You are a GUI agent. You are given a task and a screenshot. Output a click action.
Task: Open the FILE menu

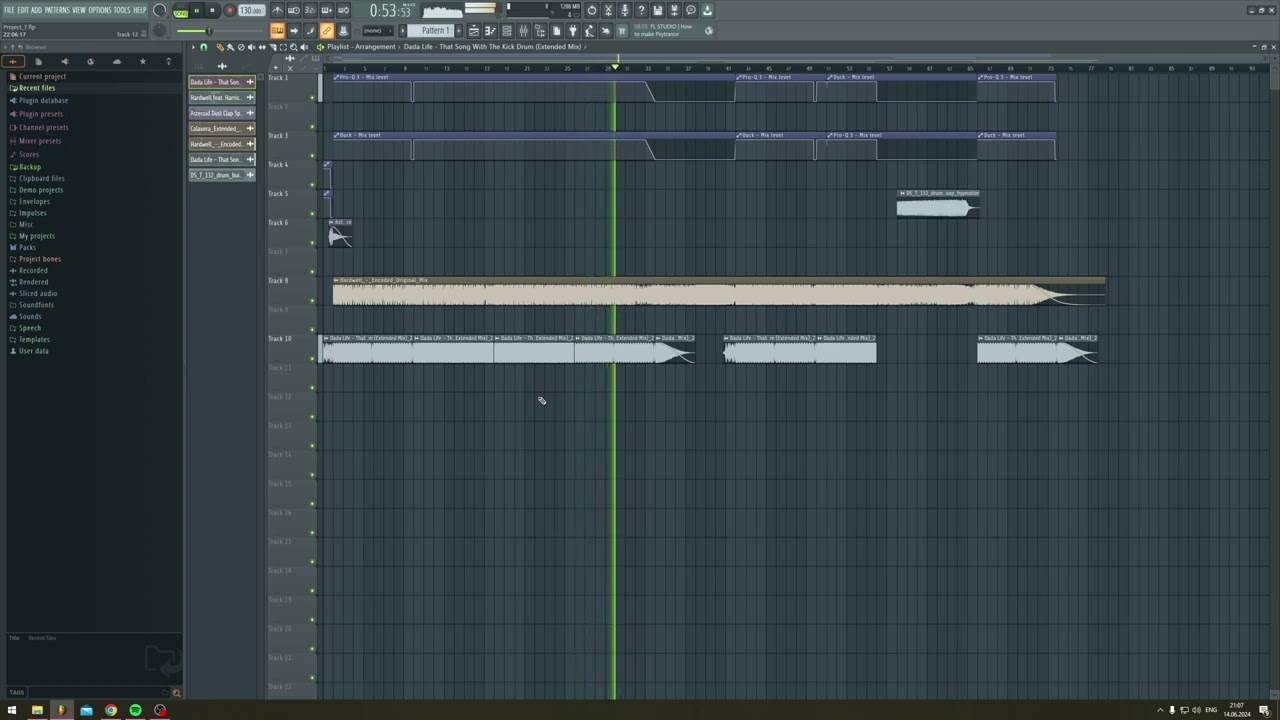[9, 10]
